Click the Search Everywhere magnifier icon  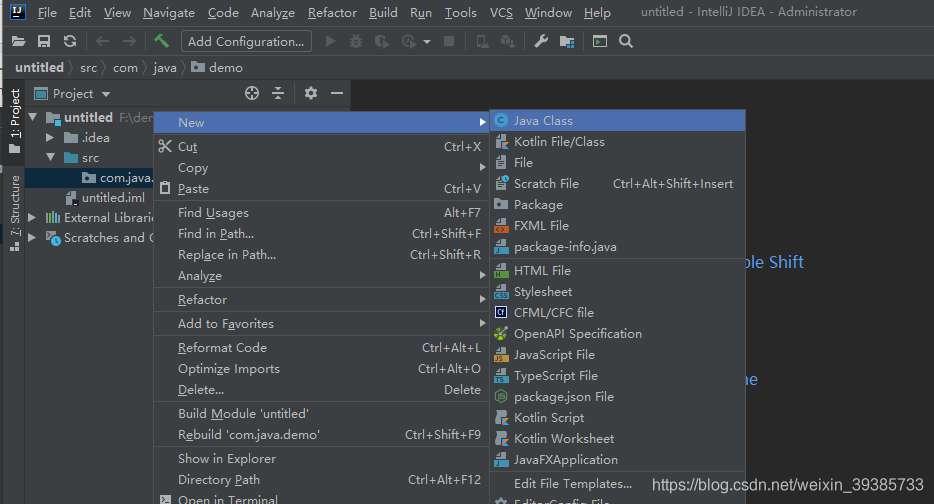625,41
